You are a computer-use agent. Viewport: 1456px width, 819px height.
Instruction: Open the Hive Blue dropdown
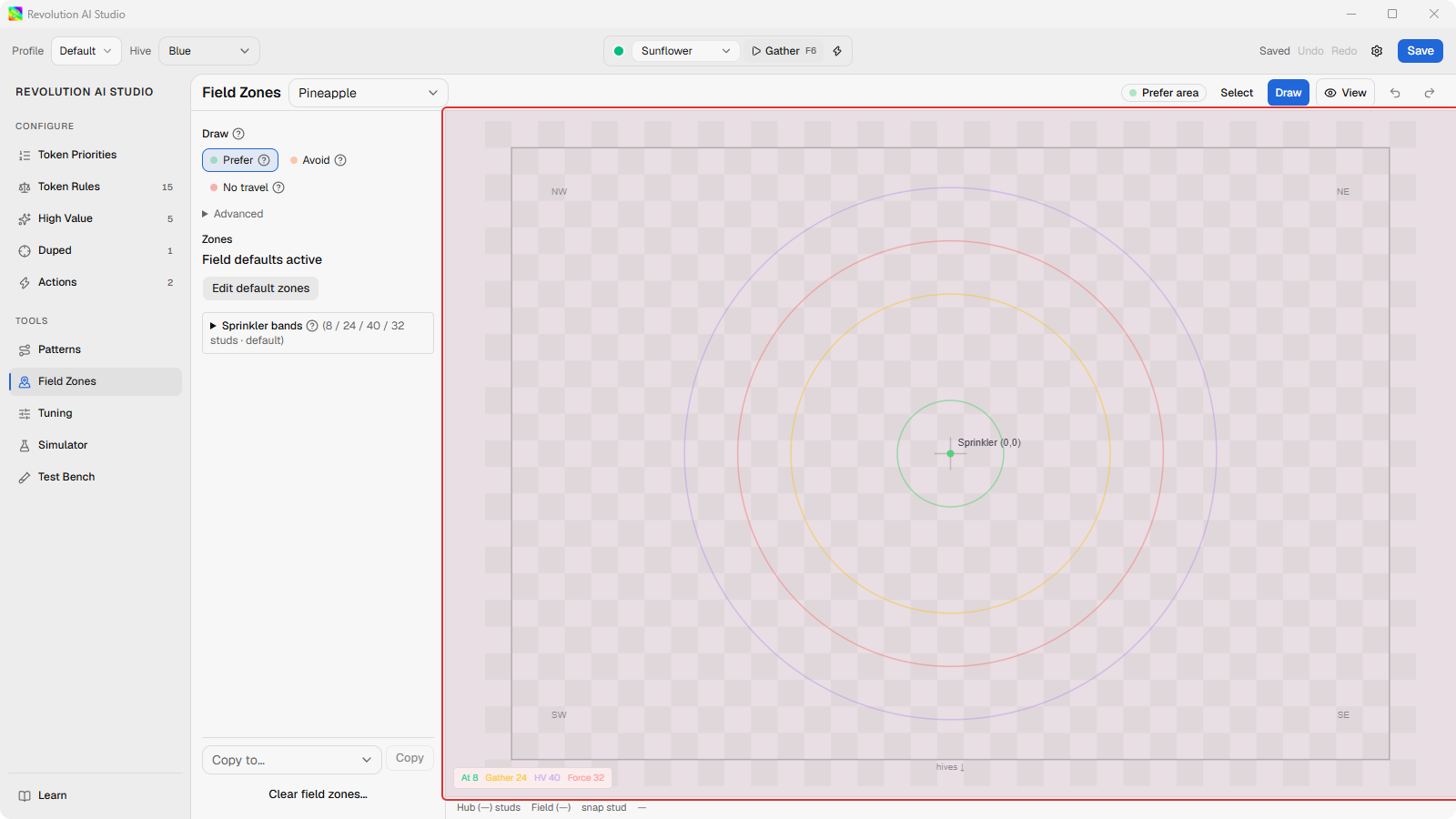tap(209, 51)
